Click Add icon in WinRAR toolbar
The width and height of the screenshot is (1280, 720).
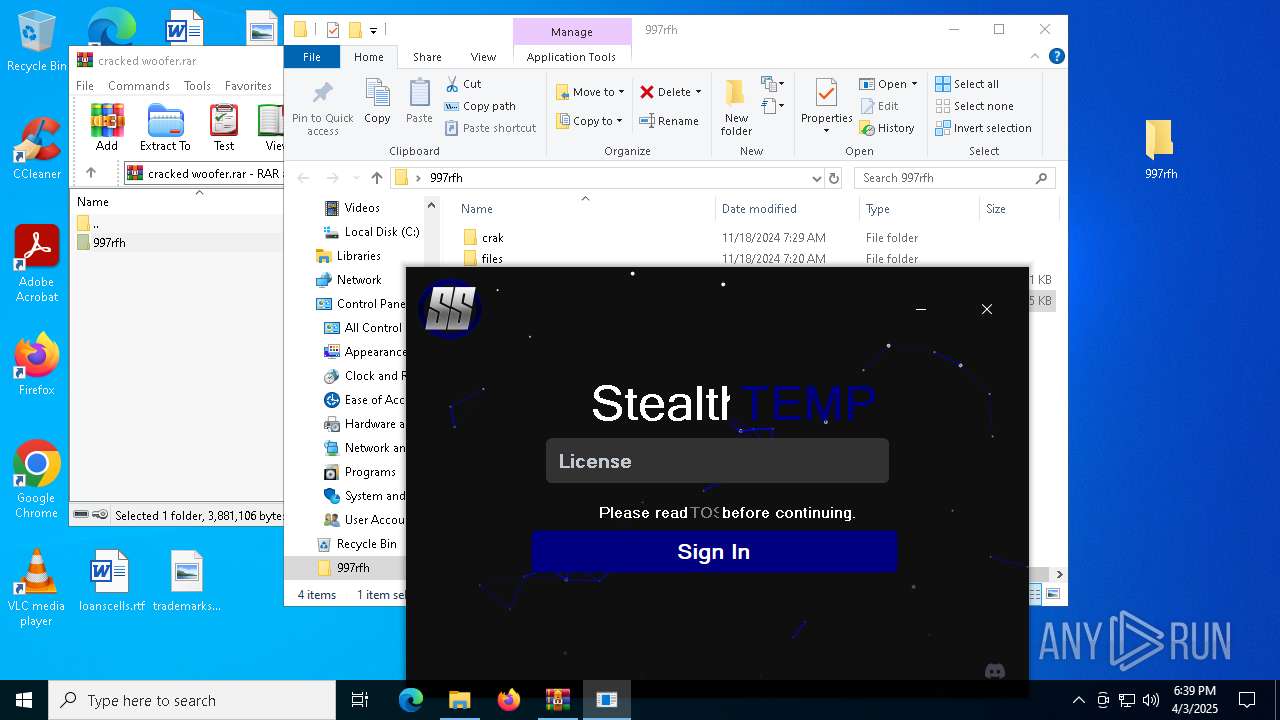(x=107, y=128)
